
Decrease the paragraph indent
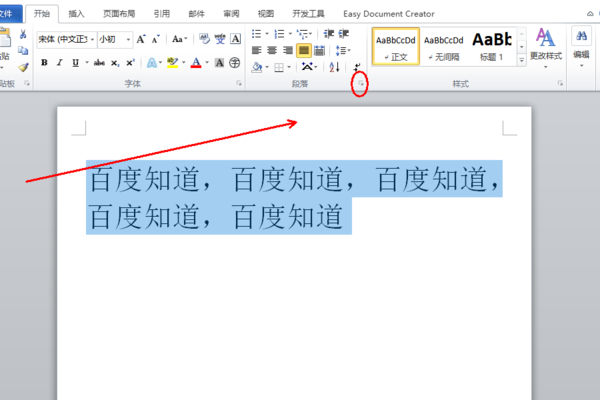328,34
